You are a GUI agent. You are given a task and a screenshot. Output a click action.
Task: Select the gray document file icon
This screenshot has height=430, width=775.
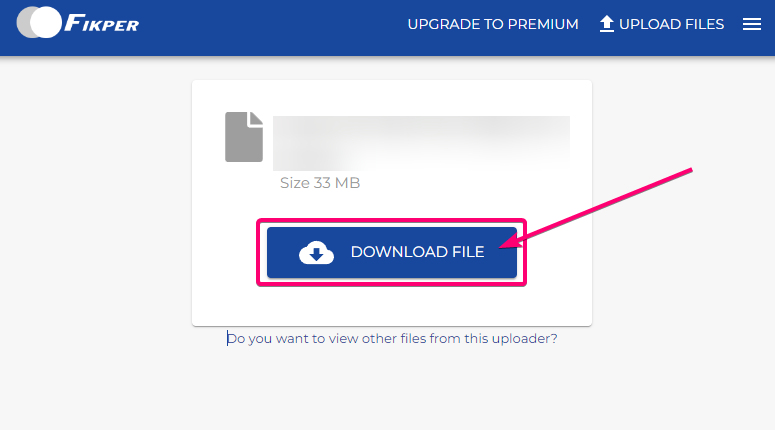pyautogui.click(x=244, y=137)
